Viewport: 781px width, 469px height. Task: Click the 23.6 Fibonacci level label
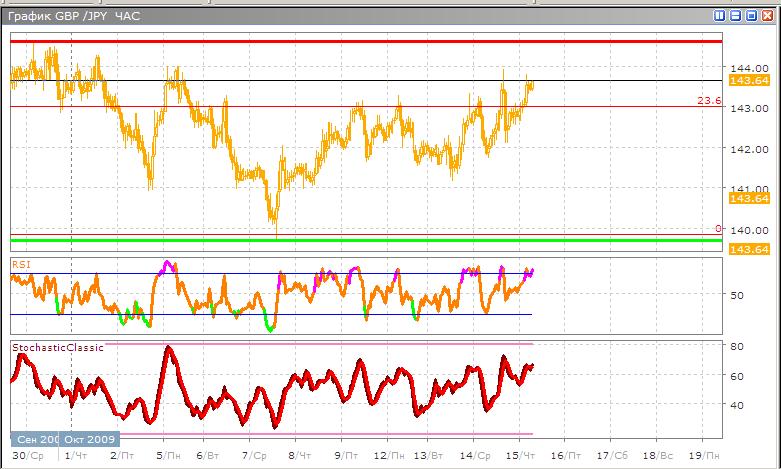(709, 101)
